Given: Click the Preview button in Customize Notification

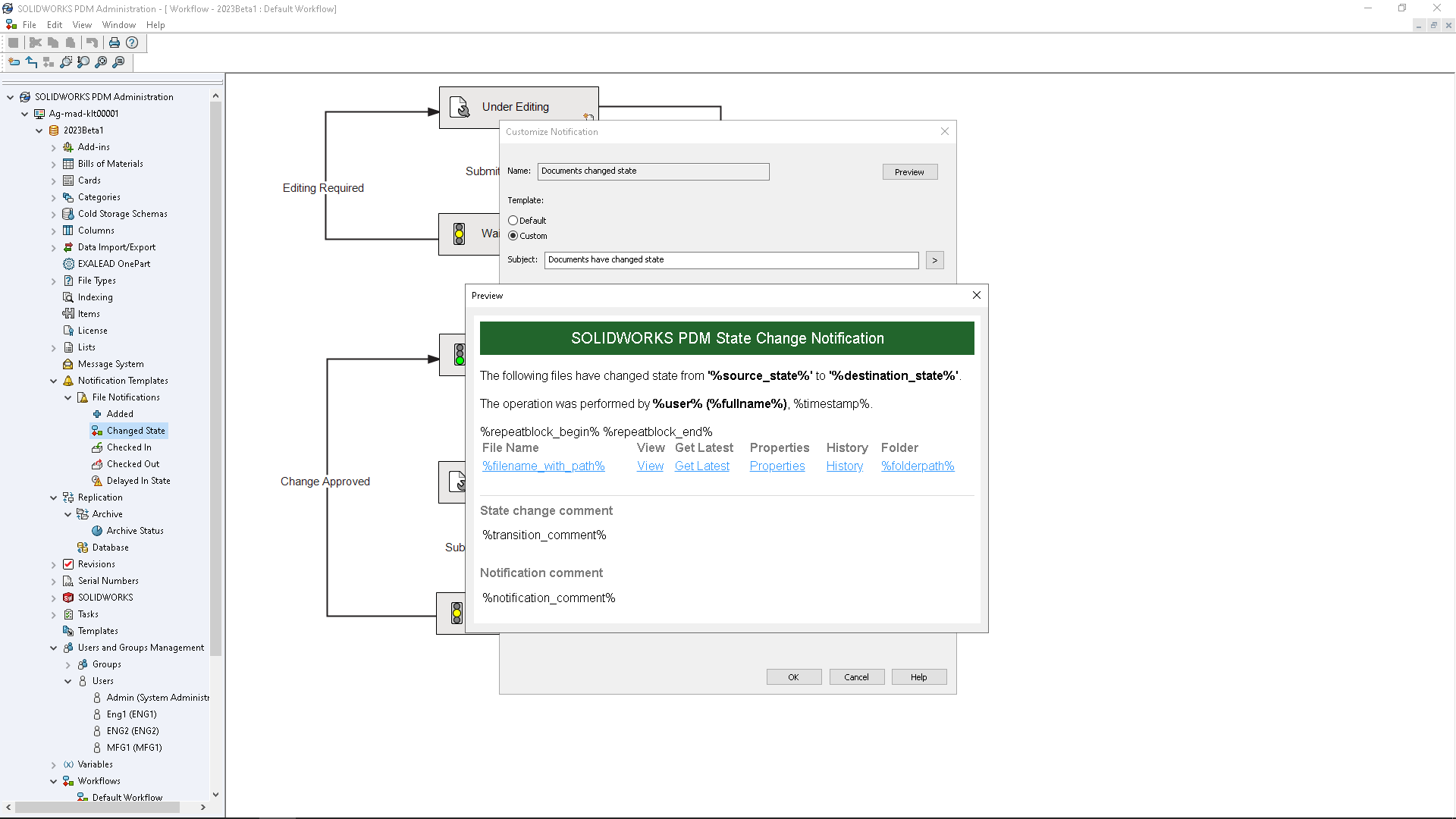Looking at the screenshot, I should (909, 171).
